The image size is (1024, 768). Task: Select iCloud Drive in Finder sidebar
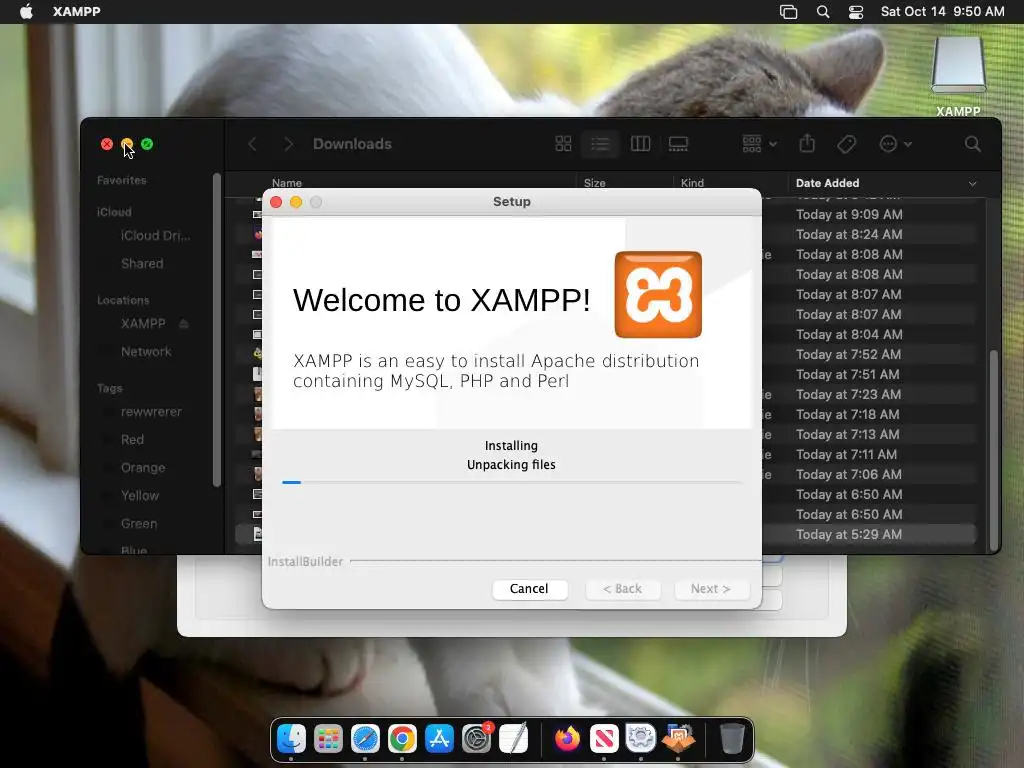(155, 236)
